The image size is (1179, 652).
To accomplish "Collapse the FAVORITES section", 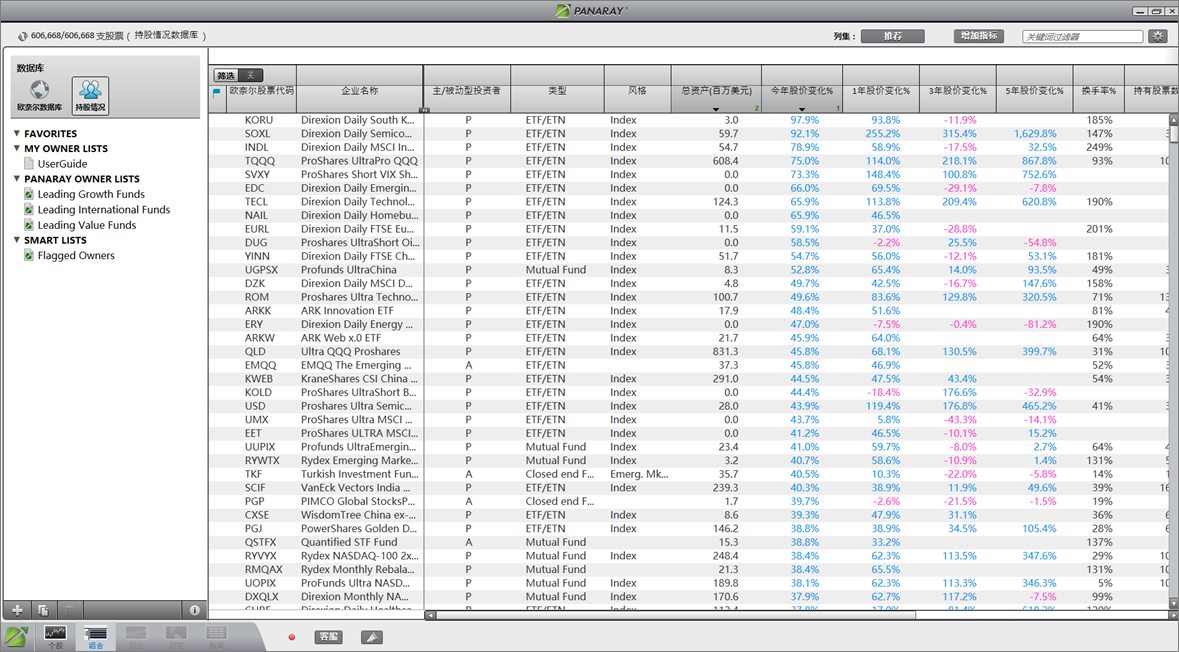I will 17,133.
